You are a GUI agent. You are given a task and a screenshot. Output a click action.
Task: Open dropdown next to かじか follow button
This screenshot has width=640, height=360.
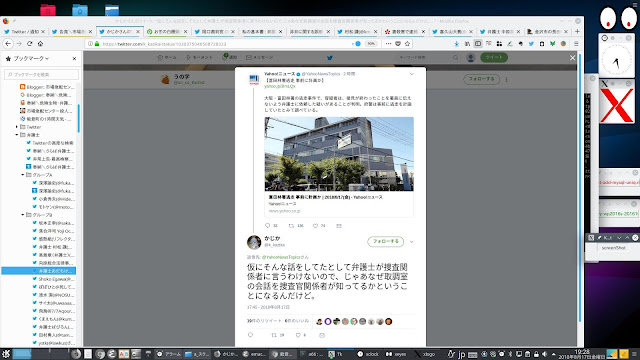click(411, 242)
